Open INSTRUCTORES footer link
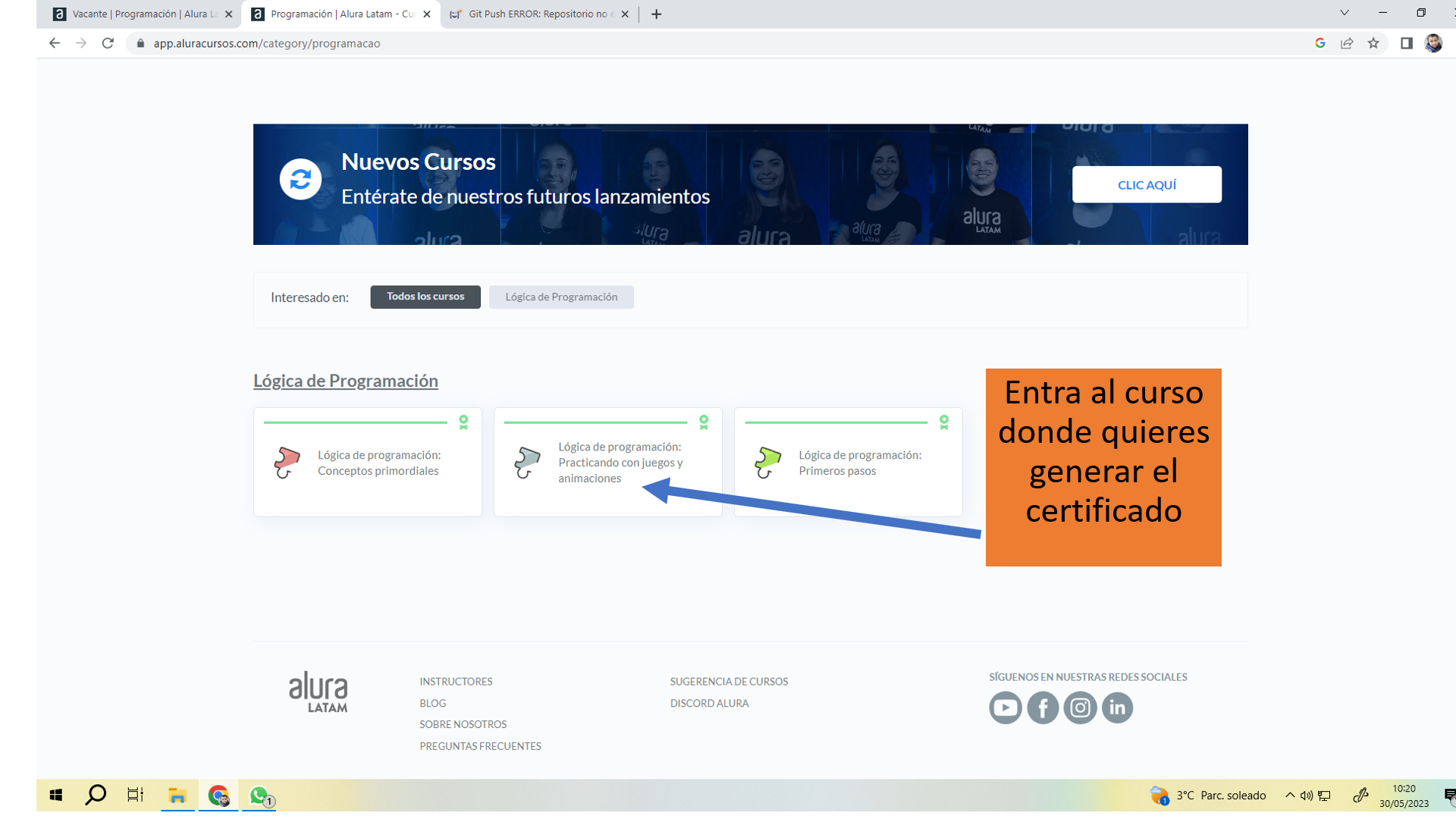The height and width of the screenshot is (819, 1456). click(x=456, y=682)
